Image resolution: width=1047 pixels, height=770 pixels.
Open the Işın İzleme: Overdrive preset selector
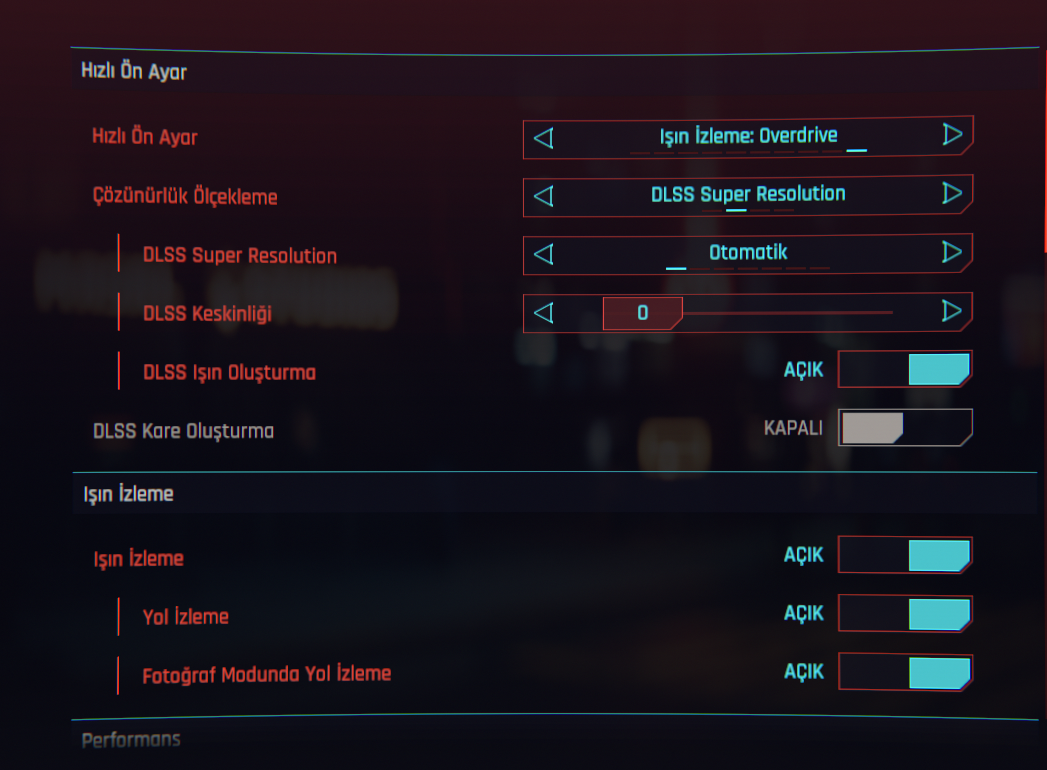[748, 136]
